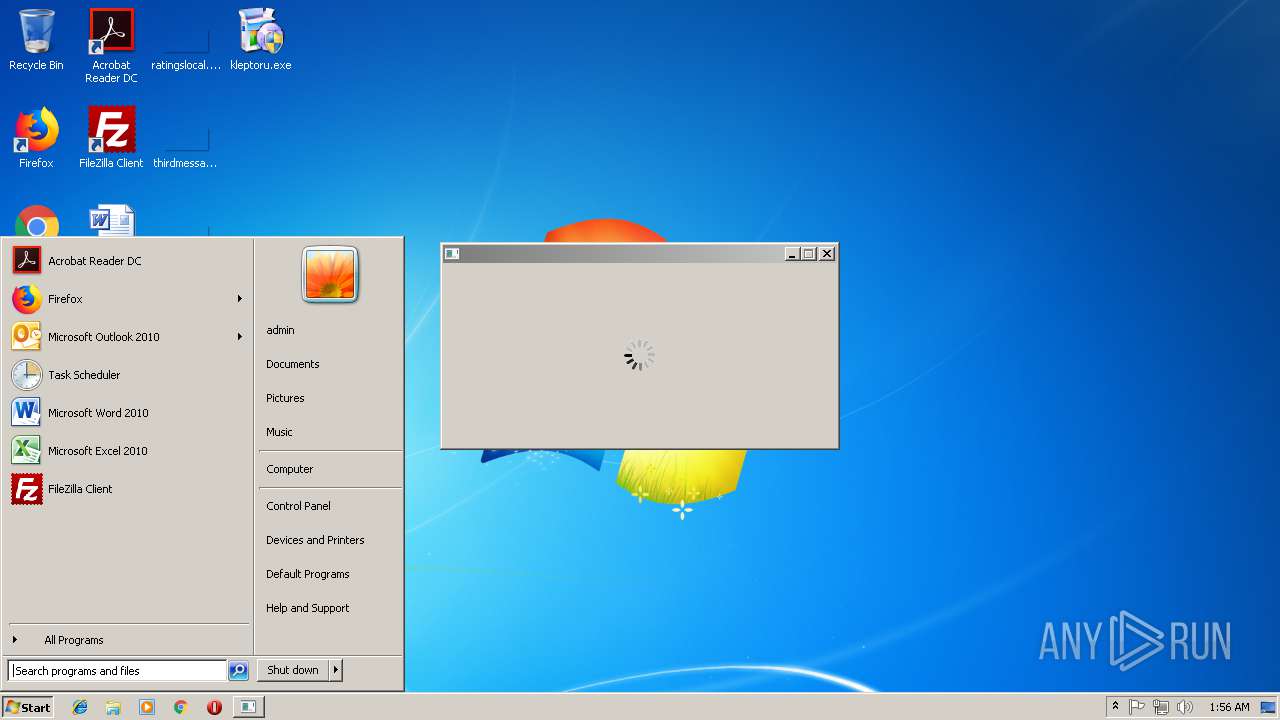The height and width of the screenshot is (720, 1280).
Task: Click the user account picture
Action: pos(330,274)
